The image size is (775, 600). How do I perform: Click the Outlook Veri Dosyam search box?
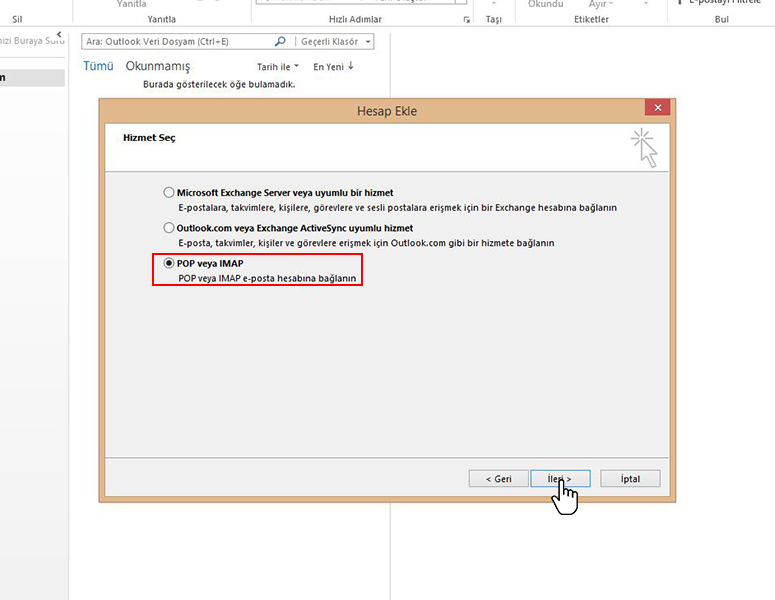click(x=176, y=42)
